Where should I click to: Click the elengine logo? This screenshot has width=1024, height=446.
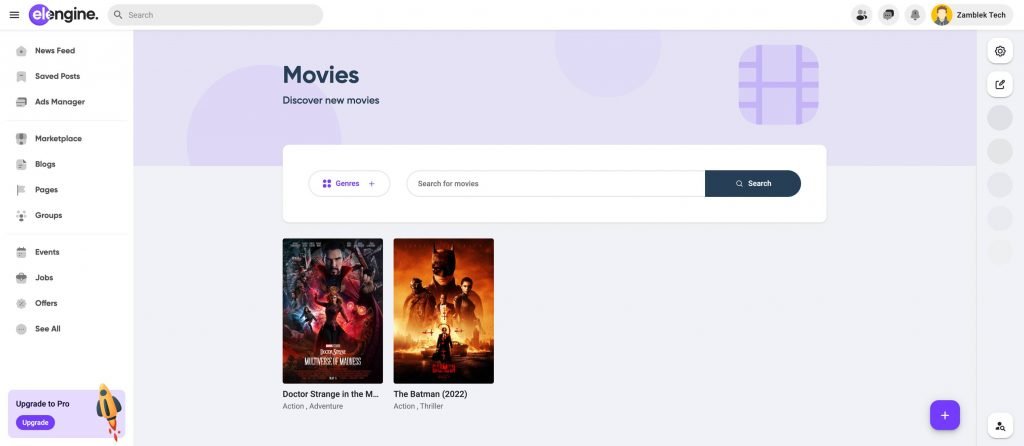coord(63,14)
